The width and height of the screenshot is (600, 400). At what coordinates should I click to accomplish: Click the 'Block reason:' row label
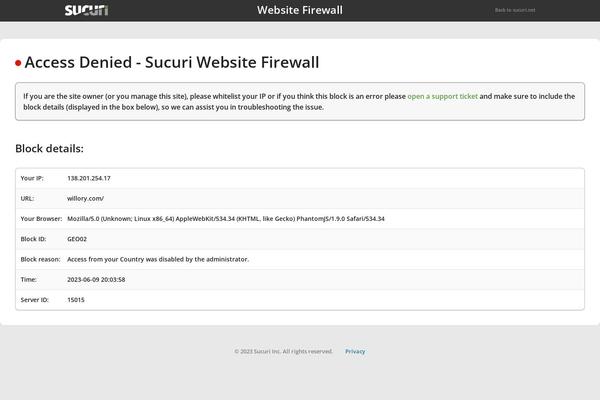point(40,259)
